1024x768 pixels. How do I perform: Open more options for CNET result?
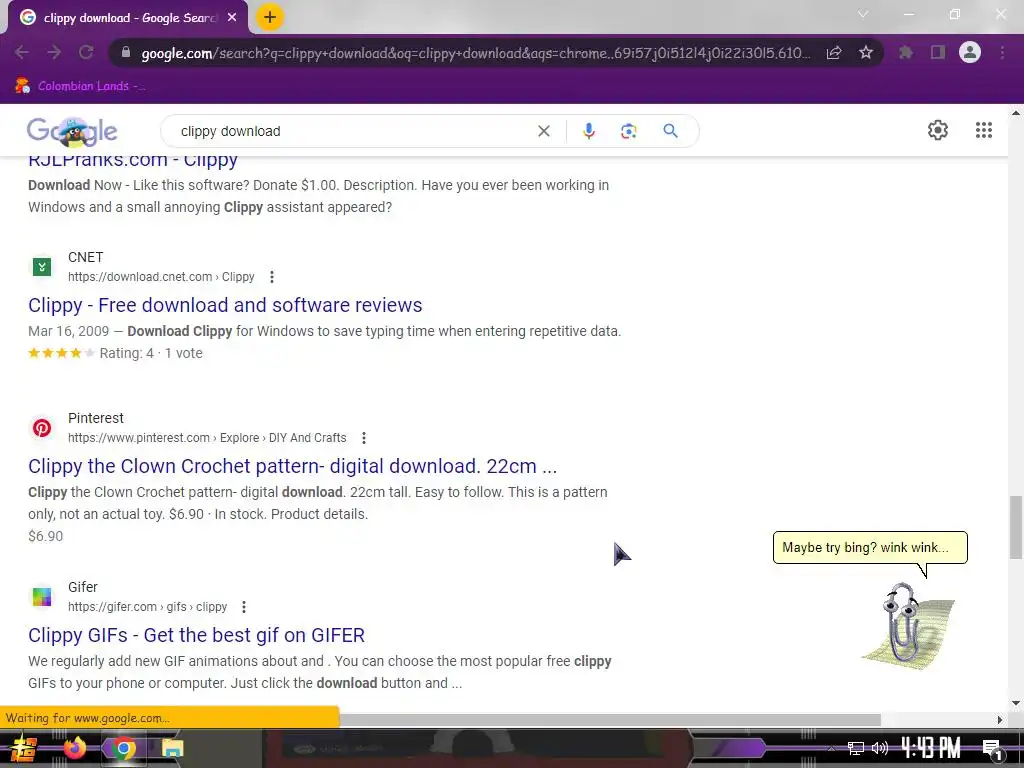[x=272, y=277]
